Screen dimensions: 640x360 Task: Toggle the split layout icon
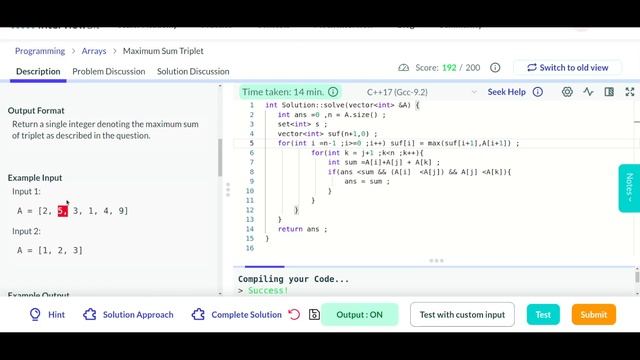(609, 92)
